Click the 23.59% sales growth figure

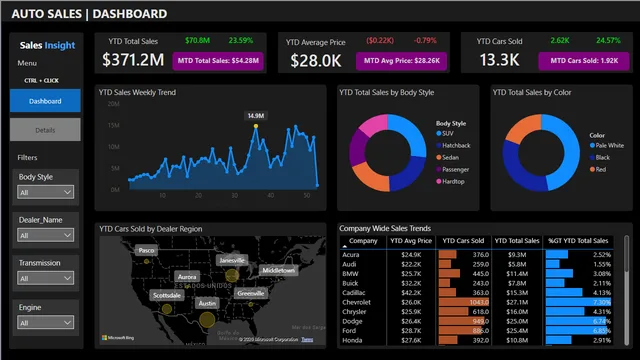tap(241, 40)
